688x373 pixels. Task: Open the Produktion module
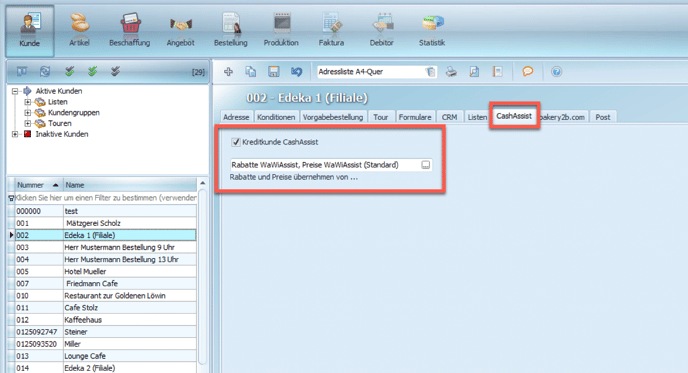pyautogui.click(x=281, y=30)
